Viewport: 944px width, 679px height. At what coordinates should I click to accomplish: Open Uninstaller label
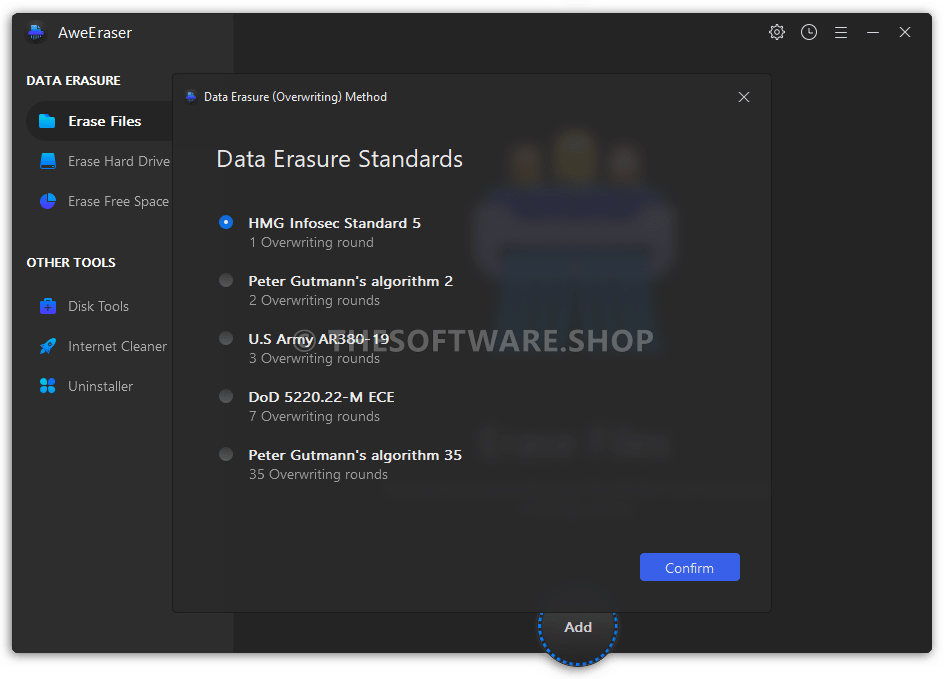pos(101,386)
